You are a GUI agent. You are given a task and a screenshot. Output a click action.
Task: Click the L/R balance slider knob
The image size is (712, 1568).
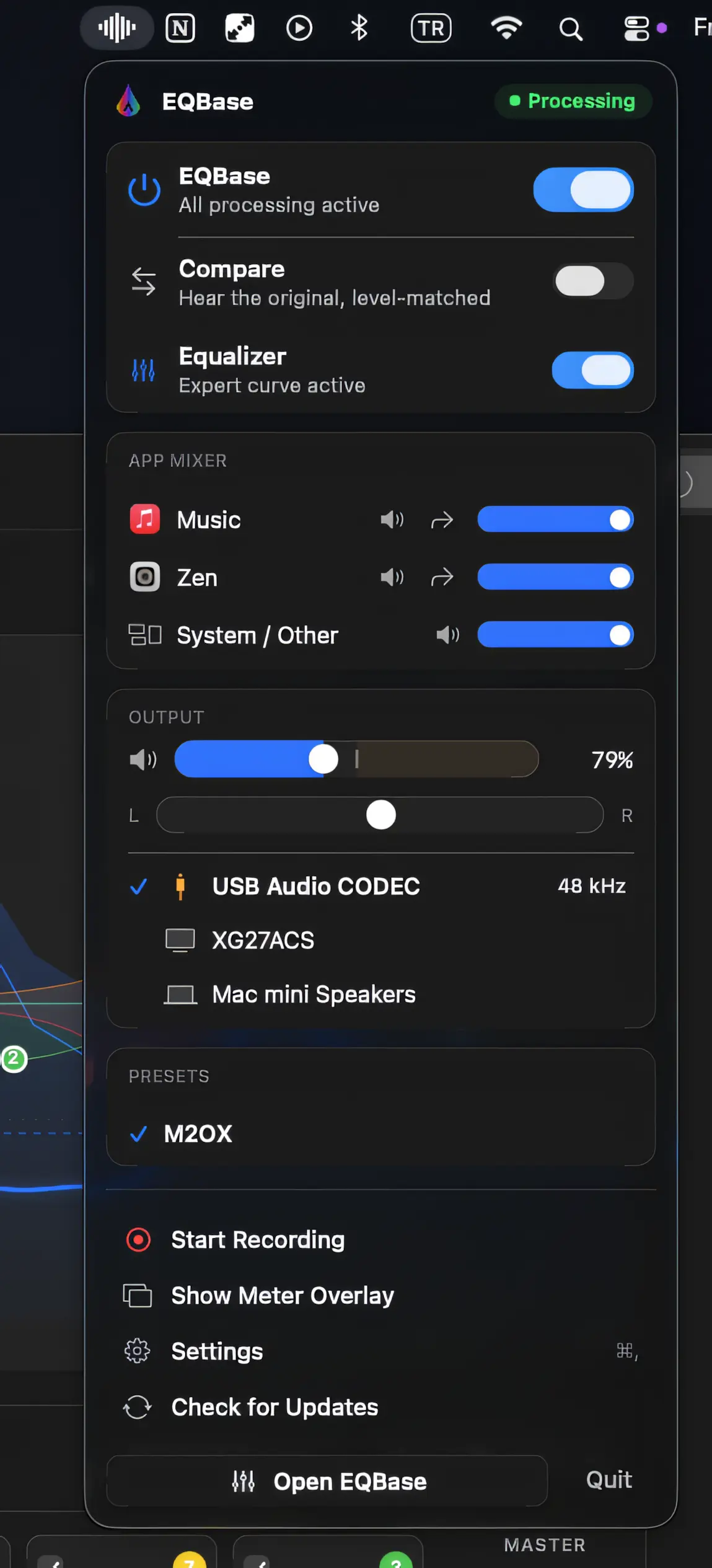pyautogui.click(x=380, y=815)
